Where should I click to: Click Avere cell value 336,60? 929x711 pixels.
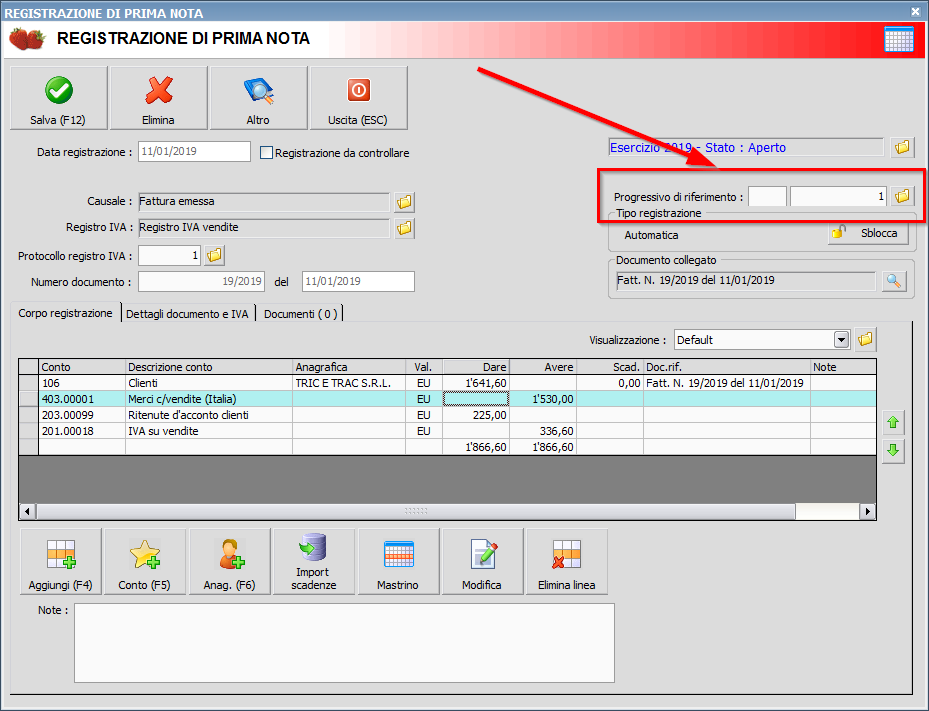tap(543, 431)
